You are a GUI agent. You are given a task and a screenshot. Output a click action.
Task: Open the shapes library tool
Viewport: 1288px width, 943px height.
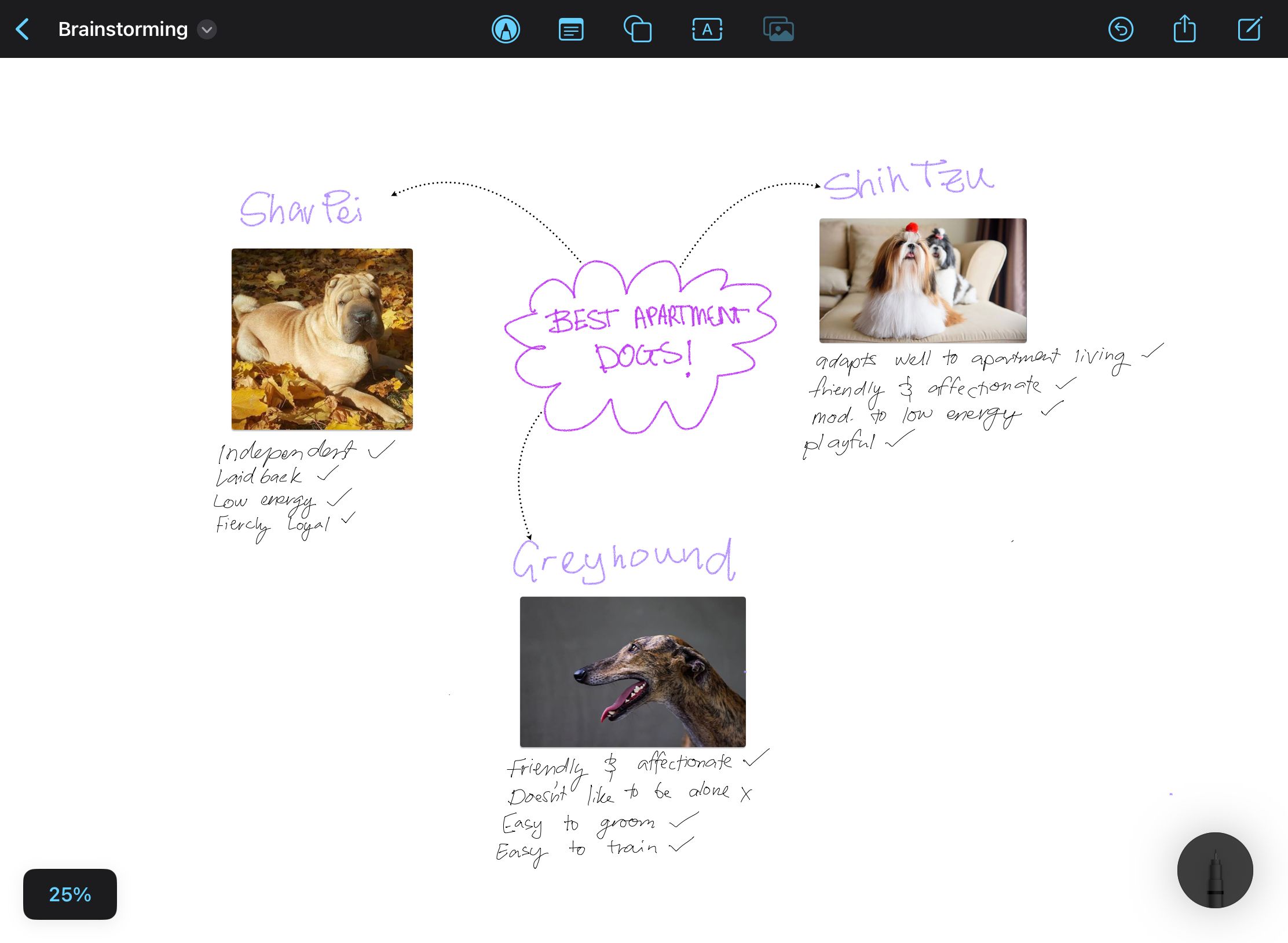(x=638, y=29)
